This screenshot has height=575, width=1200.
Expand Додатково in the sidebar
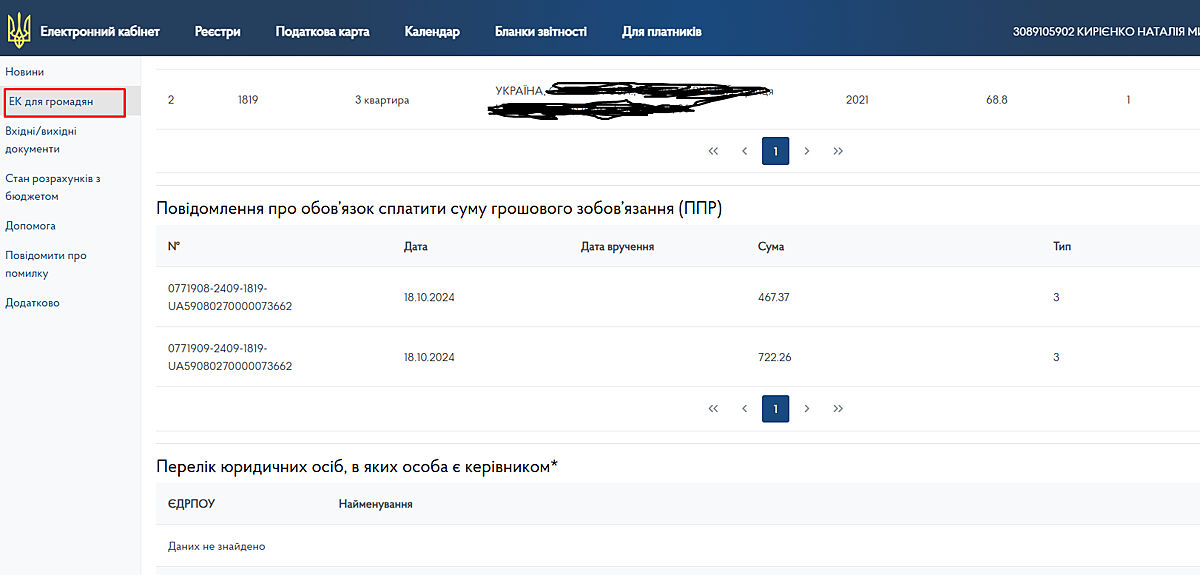[x=32, y=303]
